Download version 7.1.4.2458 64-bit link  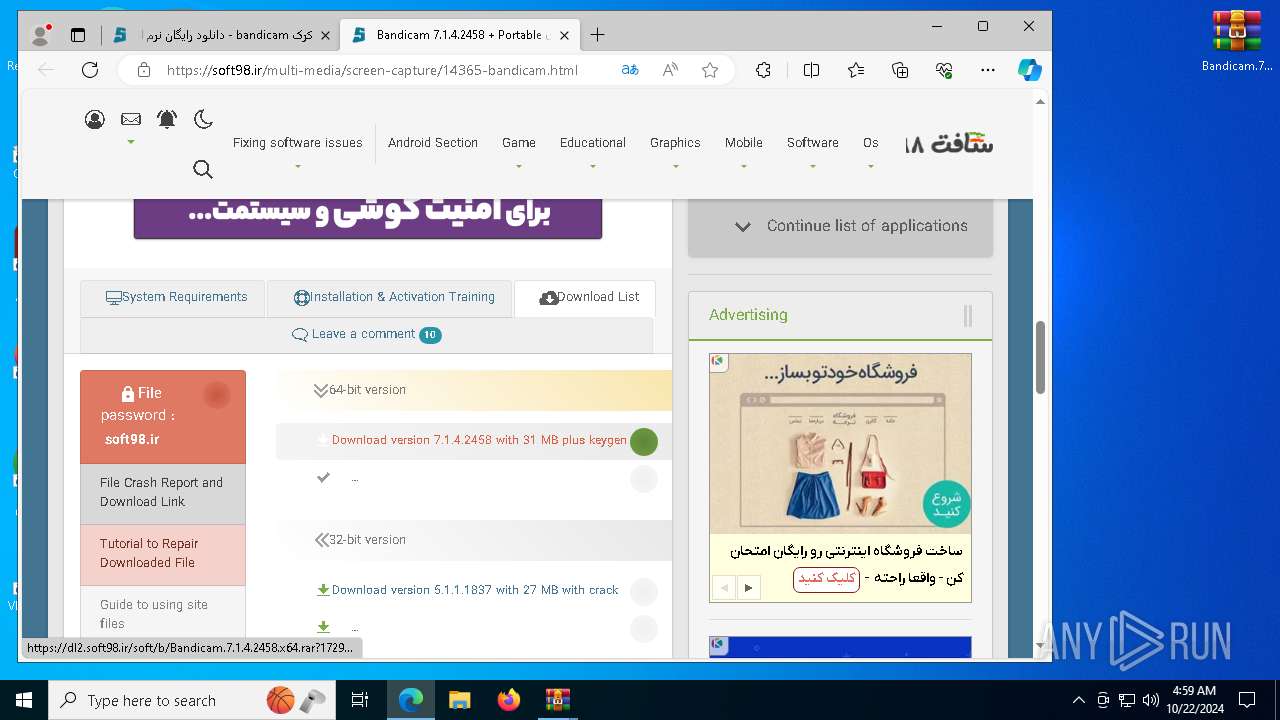coord(479,440)
